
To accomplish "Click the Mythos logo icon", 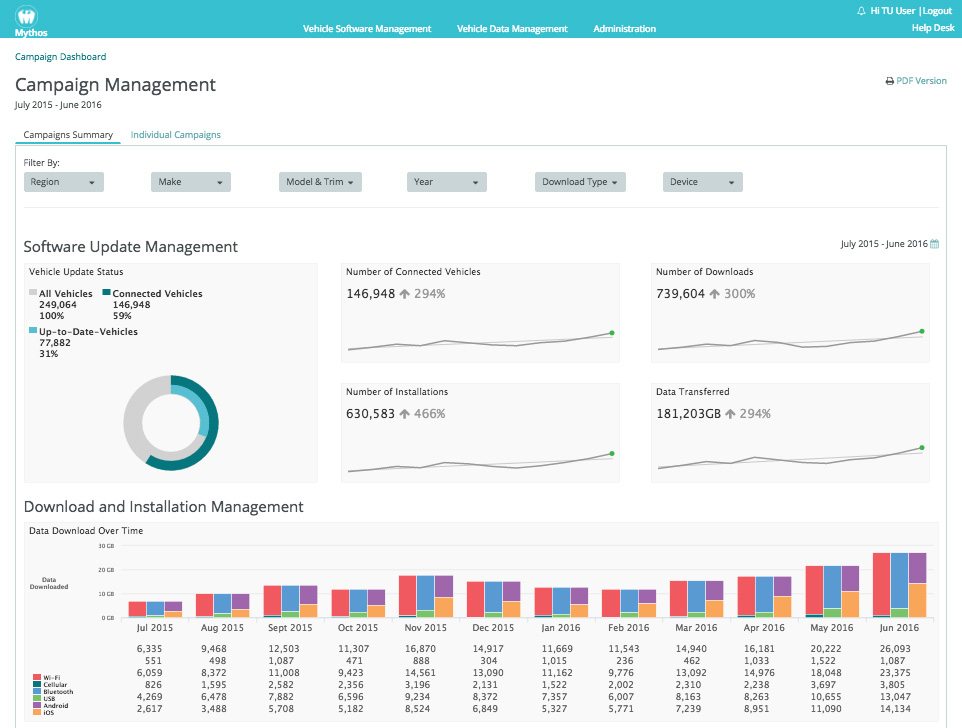I will click(x=27, y=16).
